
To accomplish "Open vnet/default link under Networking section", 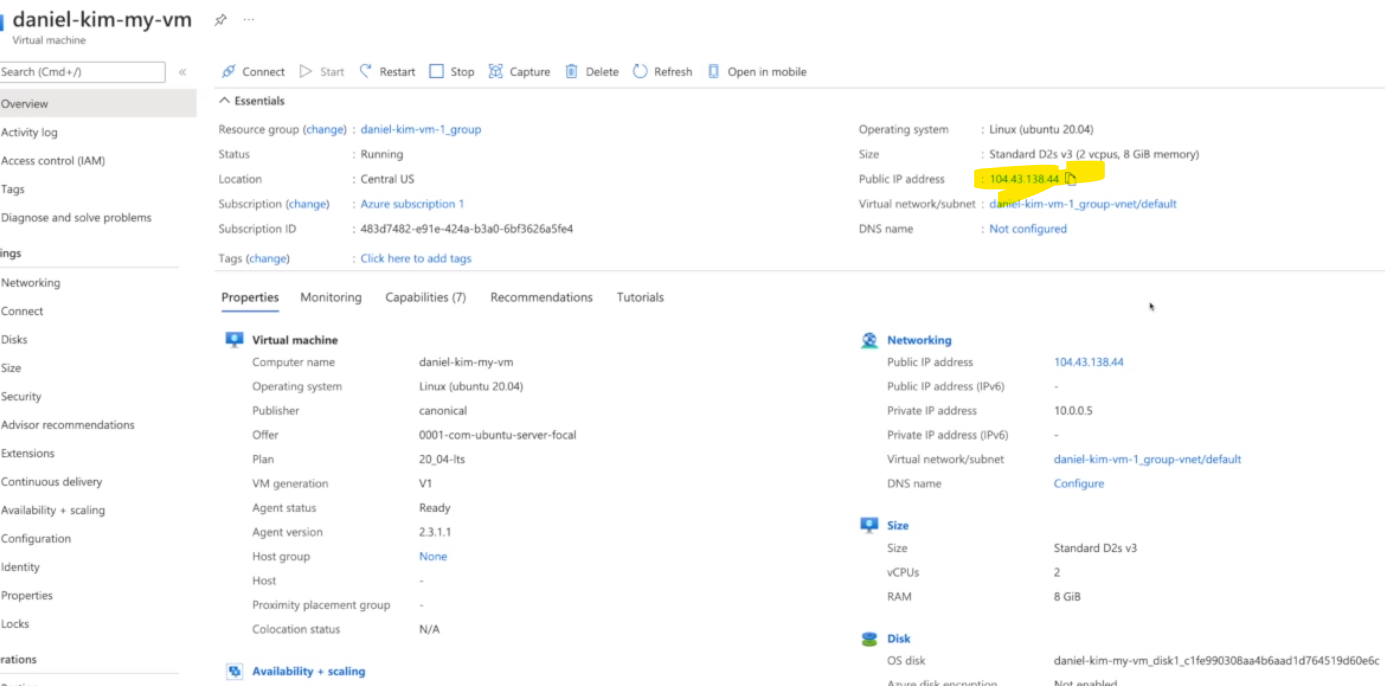I will [x=1148, y=460].
